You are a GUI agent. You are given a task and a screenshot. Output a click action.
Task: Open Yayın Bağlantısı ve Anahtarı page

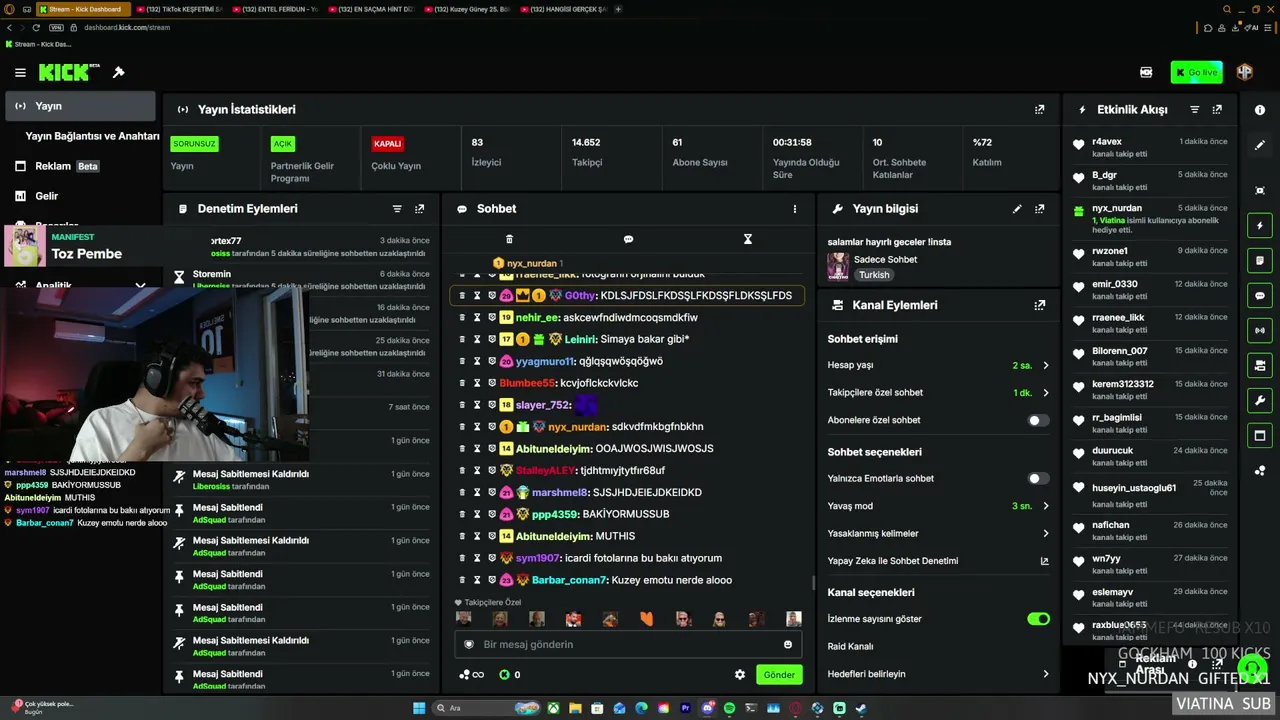pos(92,136)
